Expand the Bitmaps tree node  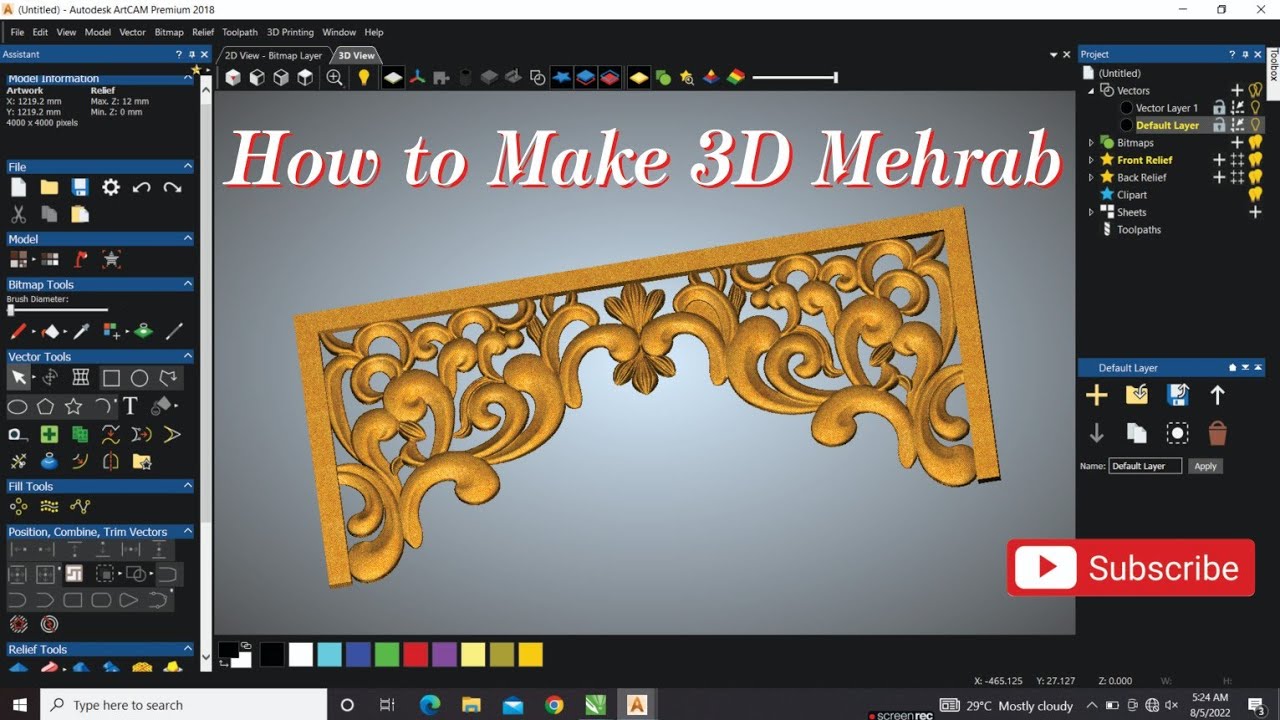pos(1091,143)
